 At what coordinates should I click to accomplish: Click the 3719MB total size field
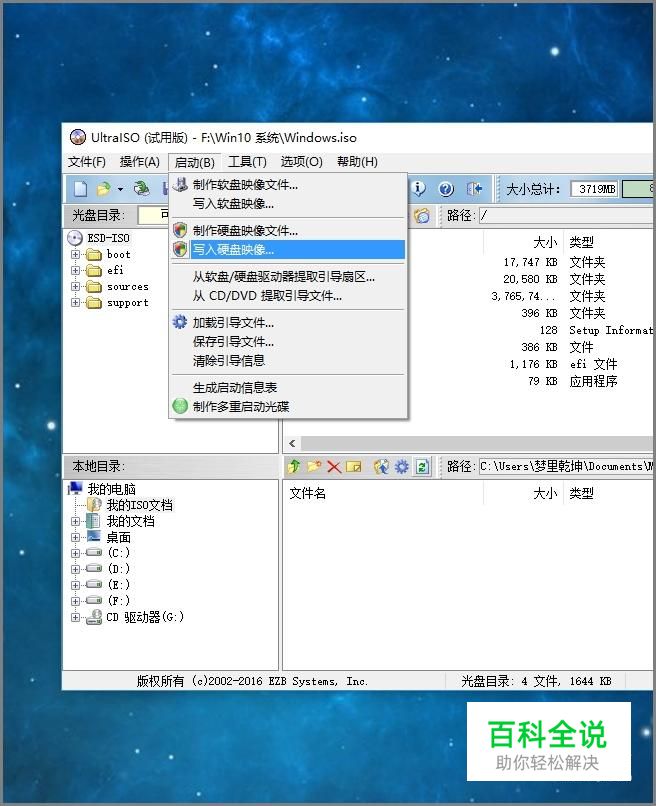[595, 189]
